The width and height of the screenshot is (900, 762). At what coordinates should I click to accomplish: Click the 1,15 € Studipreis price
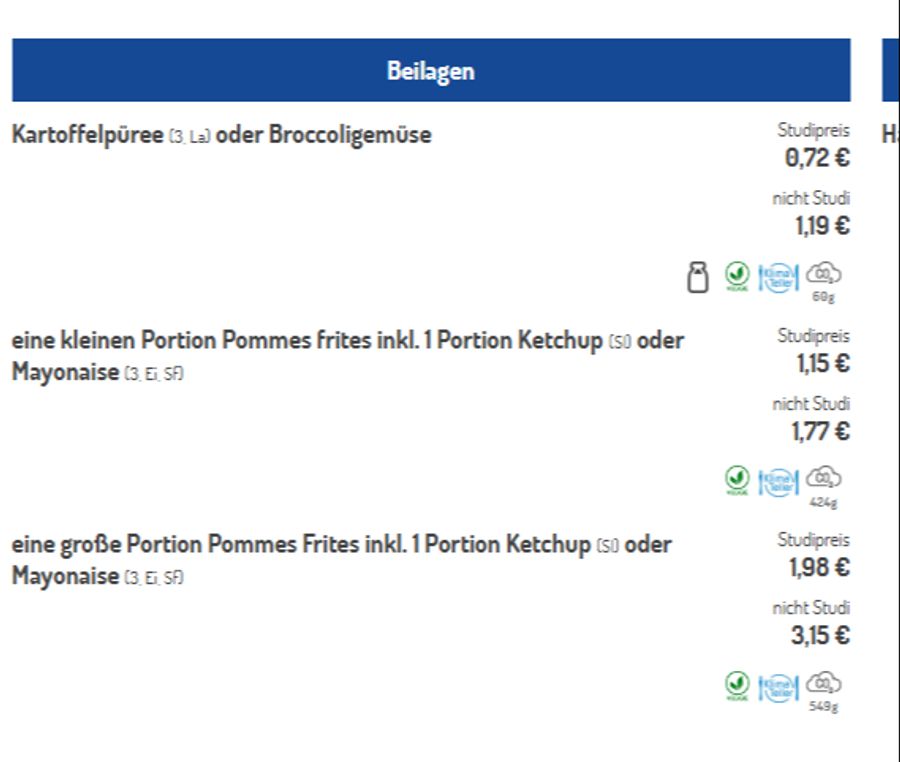[x=822, y=363]
